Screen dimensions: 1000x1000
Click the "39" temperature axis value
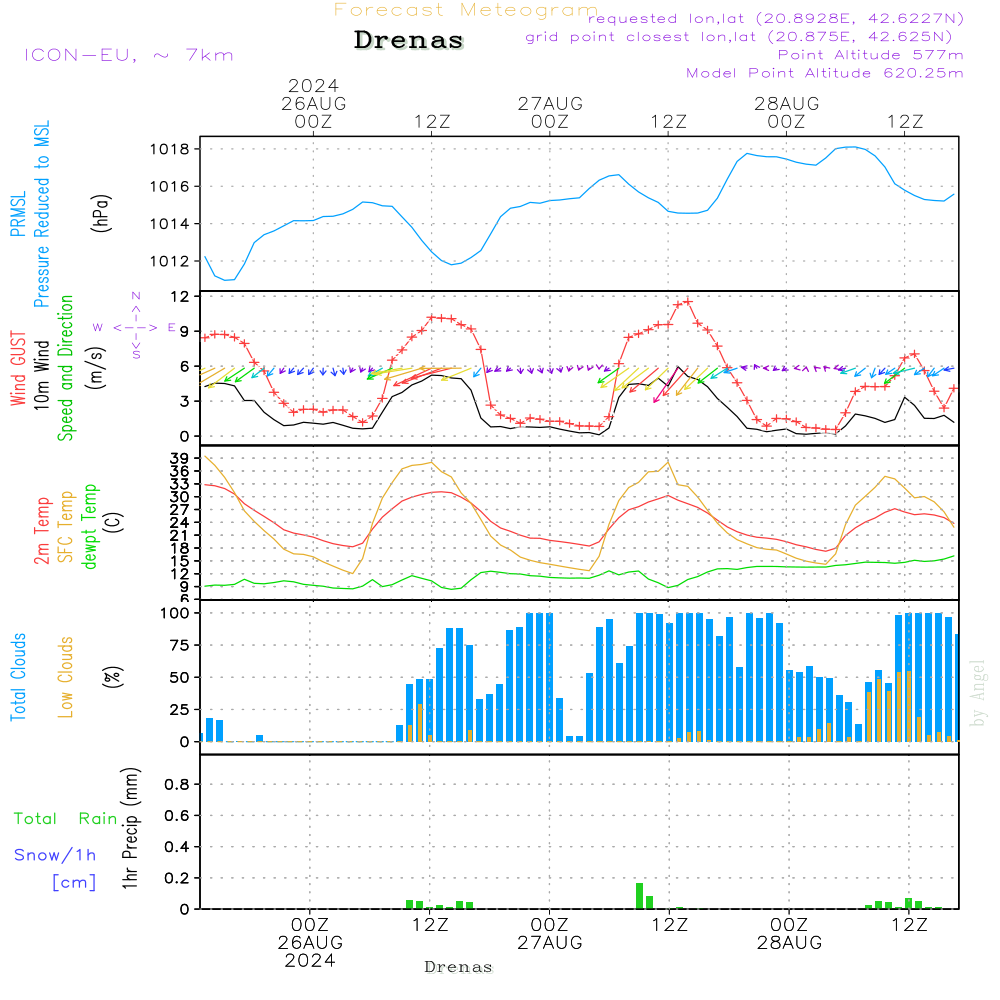tap(180, 459)
